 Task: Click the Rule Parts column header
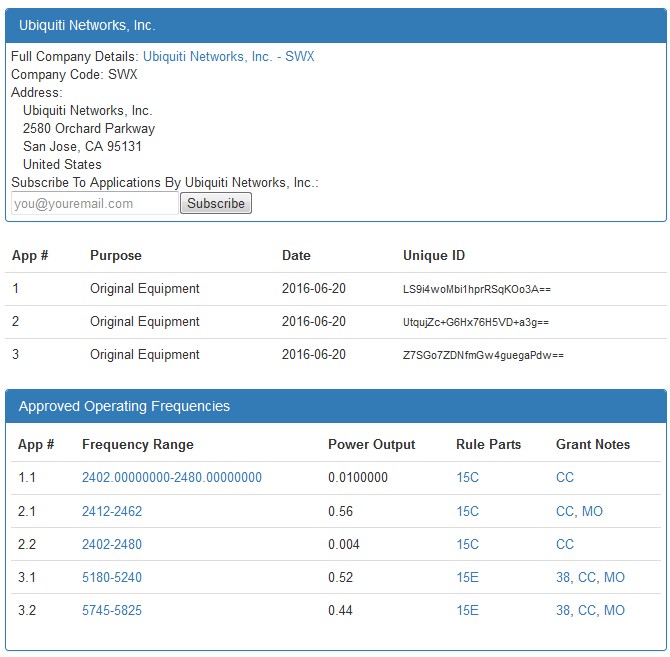(x=489, y=444)
